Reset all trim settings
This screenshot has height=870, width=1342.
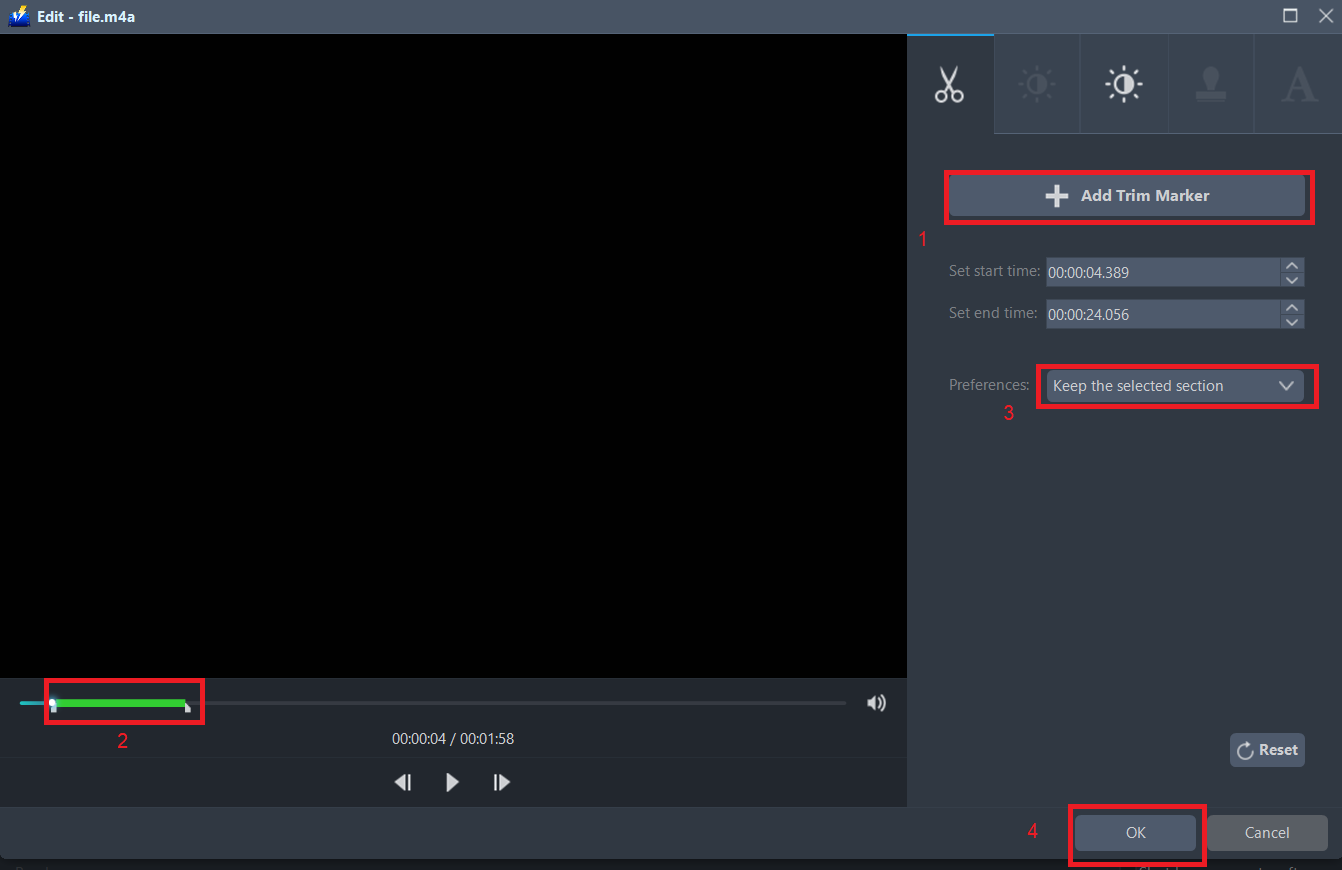tap(1266, 749)
